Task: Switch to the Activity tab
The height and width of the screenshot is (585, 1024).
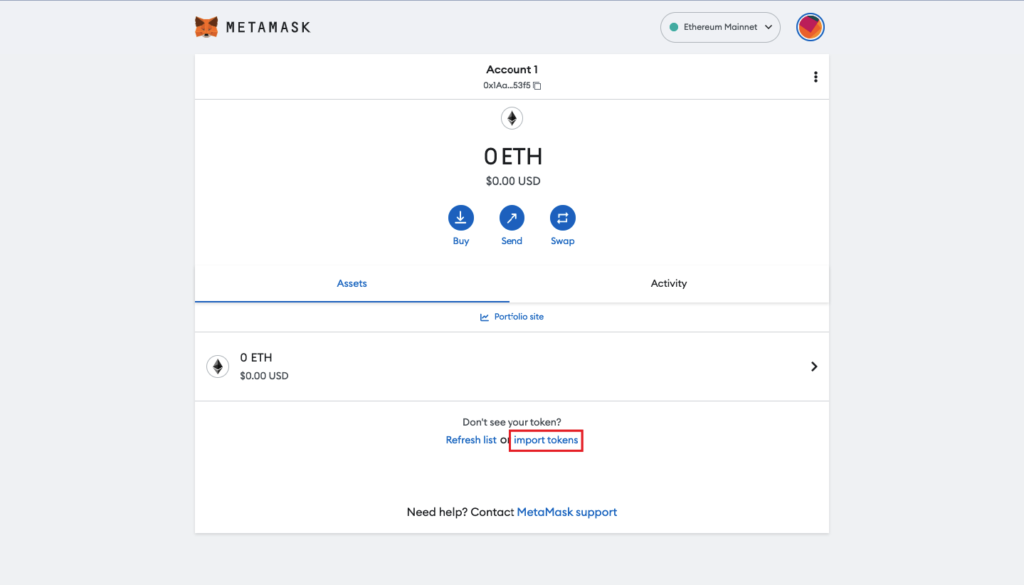Action: click(669, 283)
